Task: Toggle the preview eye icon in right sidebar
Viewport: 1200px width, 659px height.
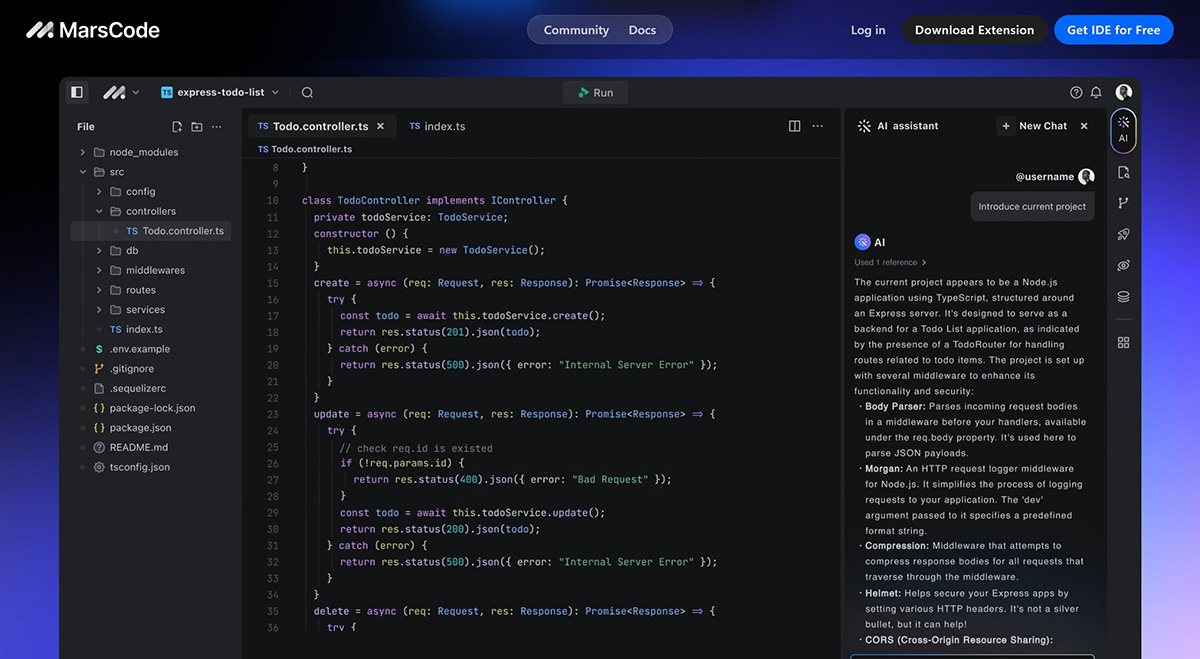Action: coord(1123,265)
